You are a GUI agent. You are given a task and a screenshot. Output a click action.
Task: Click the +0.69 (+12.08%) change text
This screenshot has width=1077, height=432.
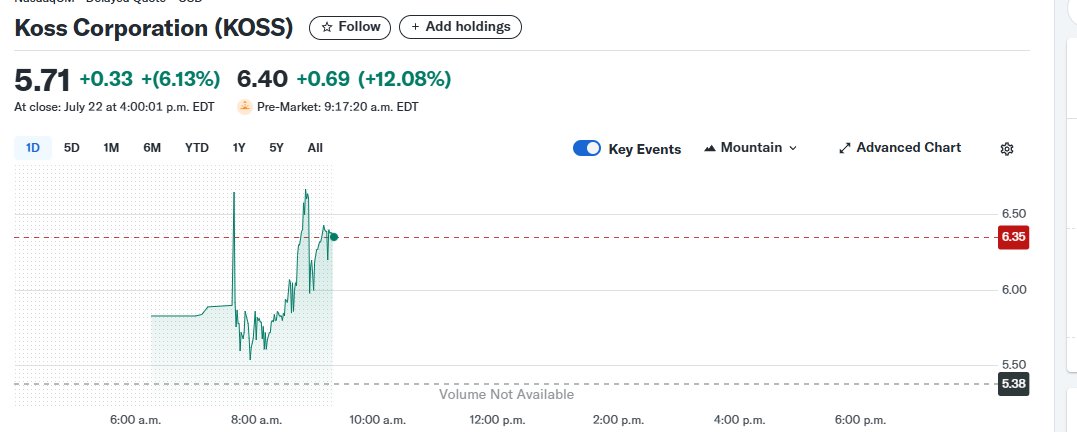pyautogui.click(x=374, y=79)
